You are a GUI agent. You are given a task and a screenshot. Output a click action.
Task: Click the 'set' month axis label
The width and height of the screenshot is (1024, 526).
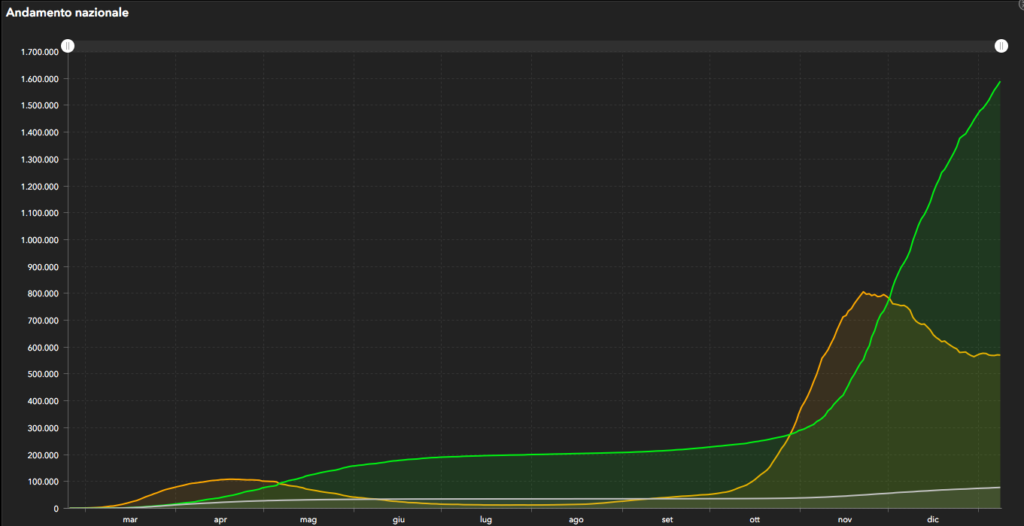click(x=667, y=519)
